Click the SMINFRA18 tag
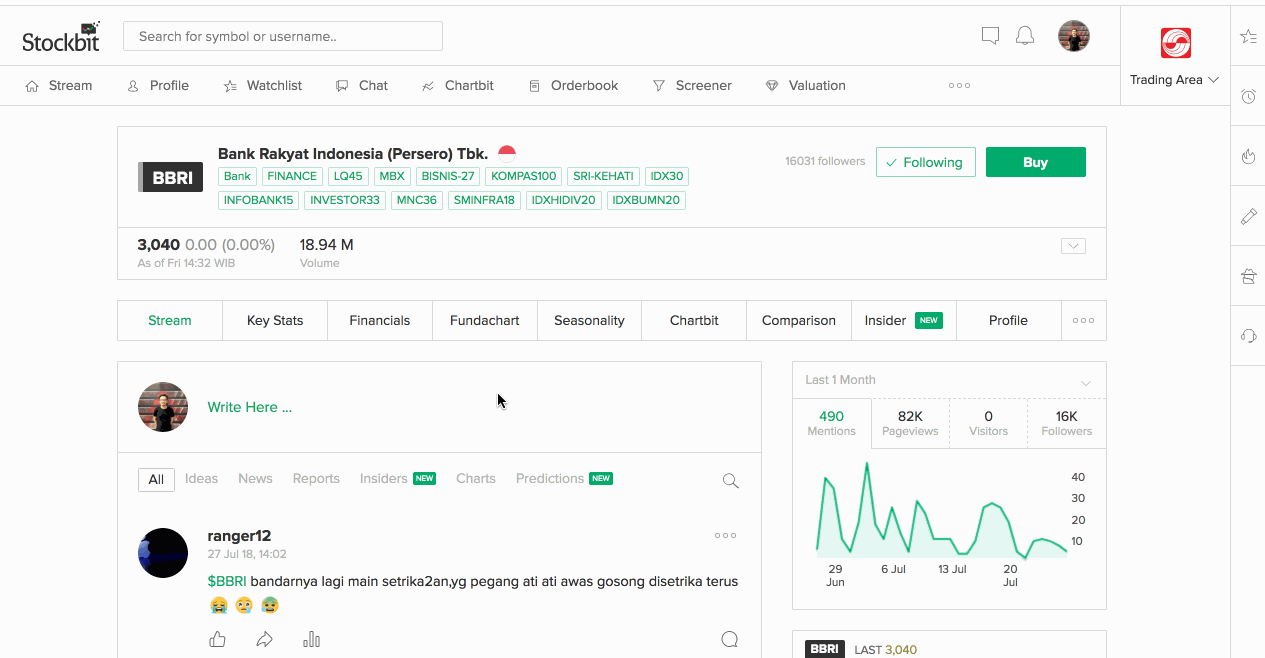1265x658 pixels. (x=484, y=200)
